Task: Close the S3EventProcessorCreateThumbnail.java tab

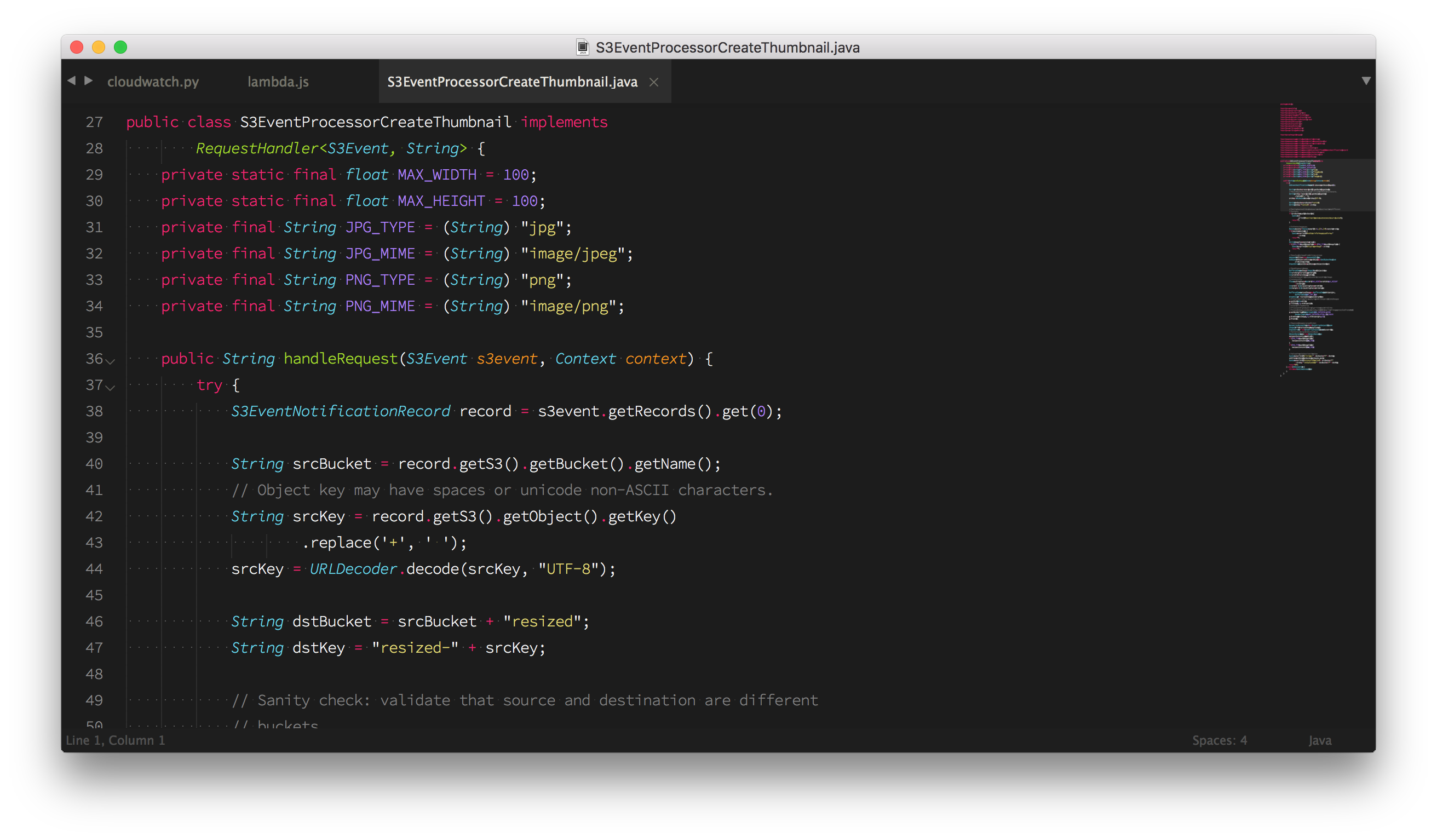Action: (x=654, y=82)
